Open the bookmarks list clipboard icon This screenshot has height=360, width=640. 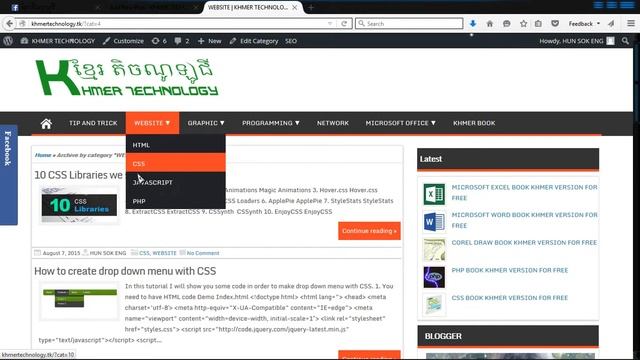pyautogui.click(x=538, y=24)
